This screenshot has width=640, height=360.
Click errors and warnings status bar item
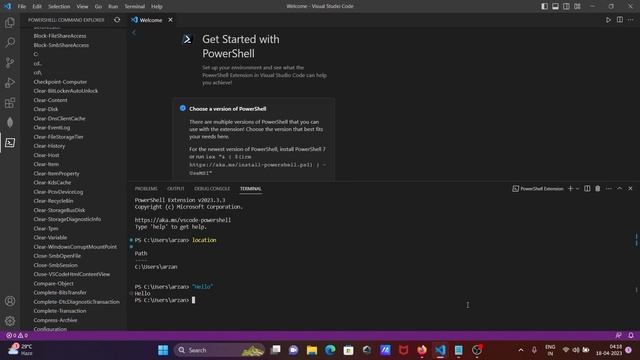click(x=17, y=335)
